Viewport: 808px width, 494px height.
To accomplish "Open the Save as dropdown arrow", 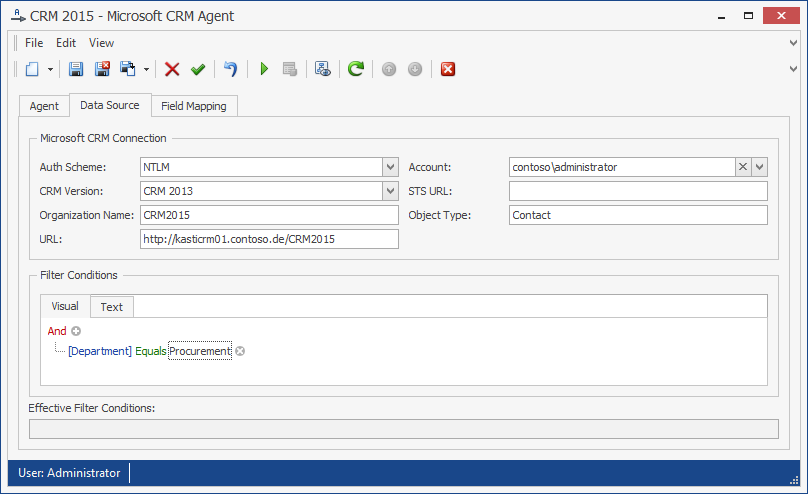I will 146,69.
